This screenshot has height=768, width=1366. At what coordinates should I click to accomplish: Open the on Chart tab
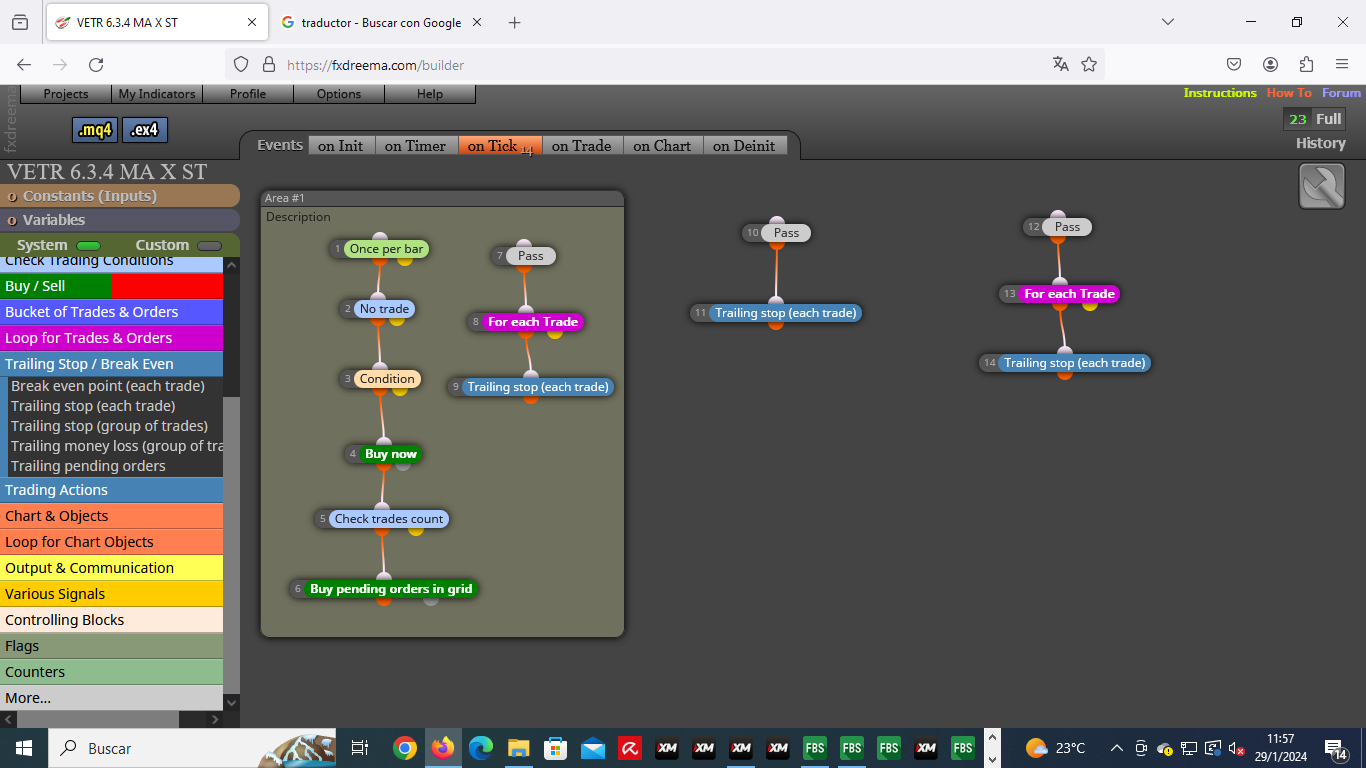pos(662,146)
